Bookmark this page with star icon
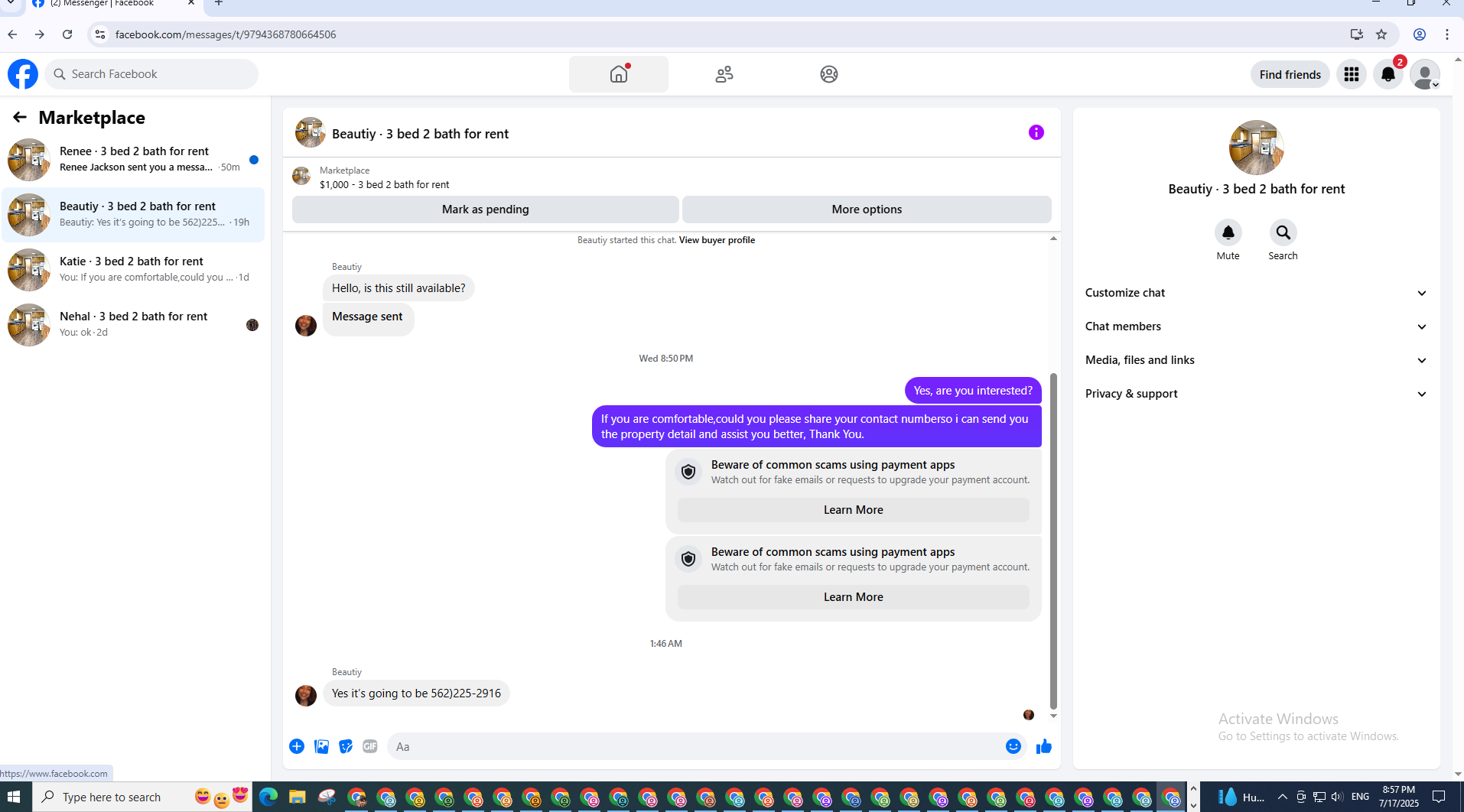The image size is (1464, 812). (x=1381, y=34)
